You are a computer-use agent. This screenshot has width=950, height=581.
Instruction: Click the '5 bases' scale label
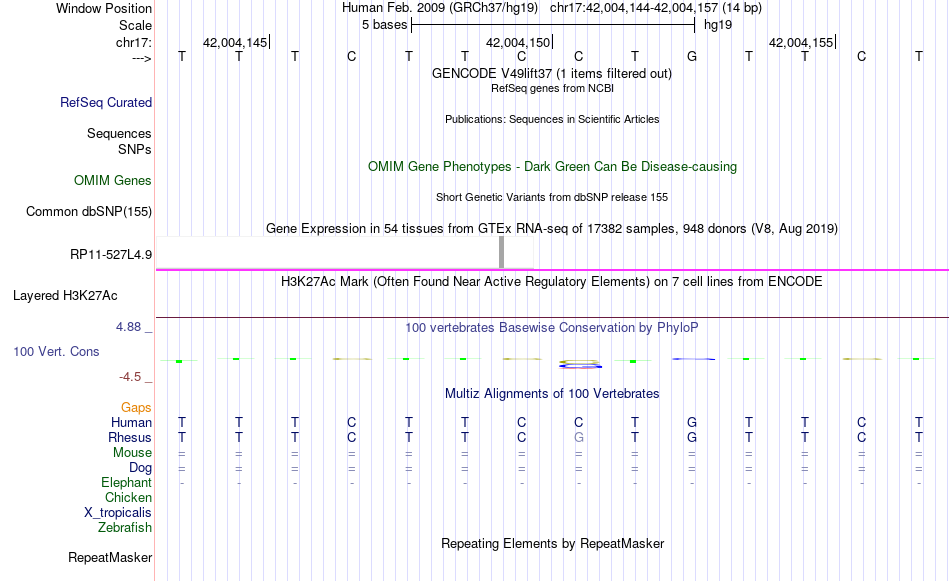384,25
